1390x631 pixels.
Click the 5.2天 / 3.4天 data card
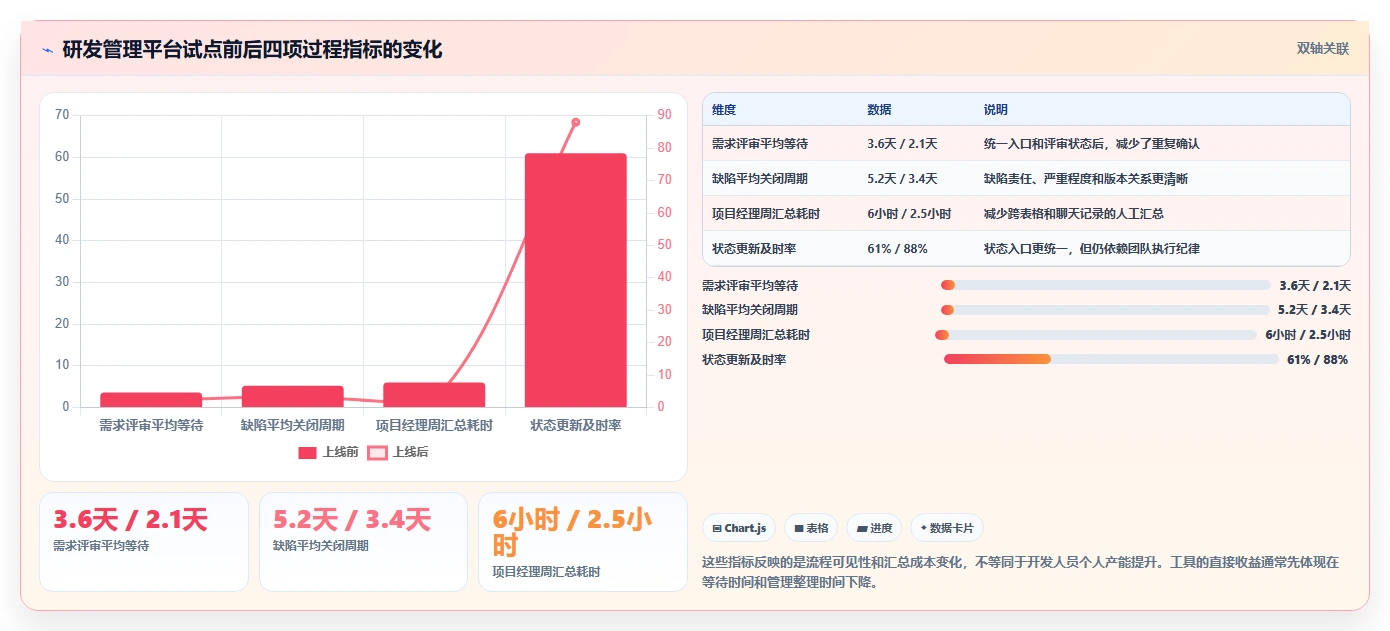(x=363, y=542)
